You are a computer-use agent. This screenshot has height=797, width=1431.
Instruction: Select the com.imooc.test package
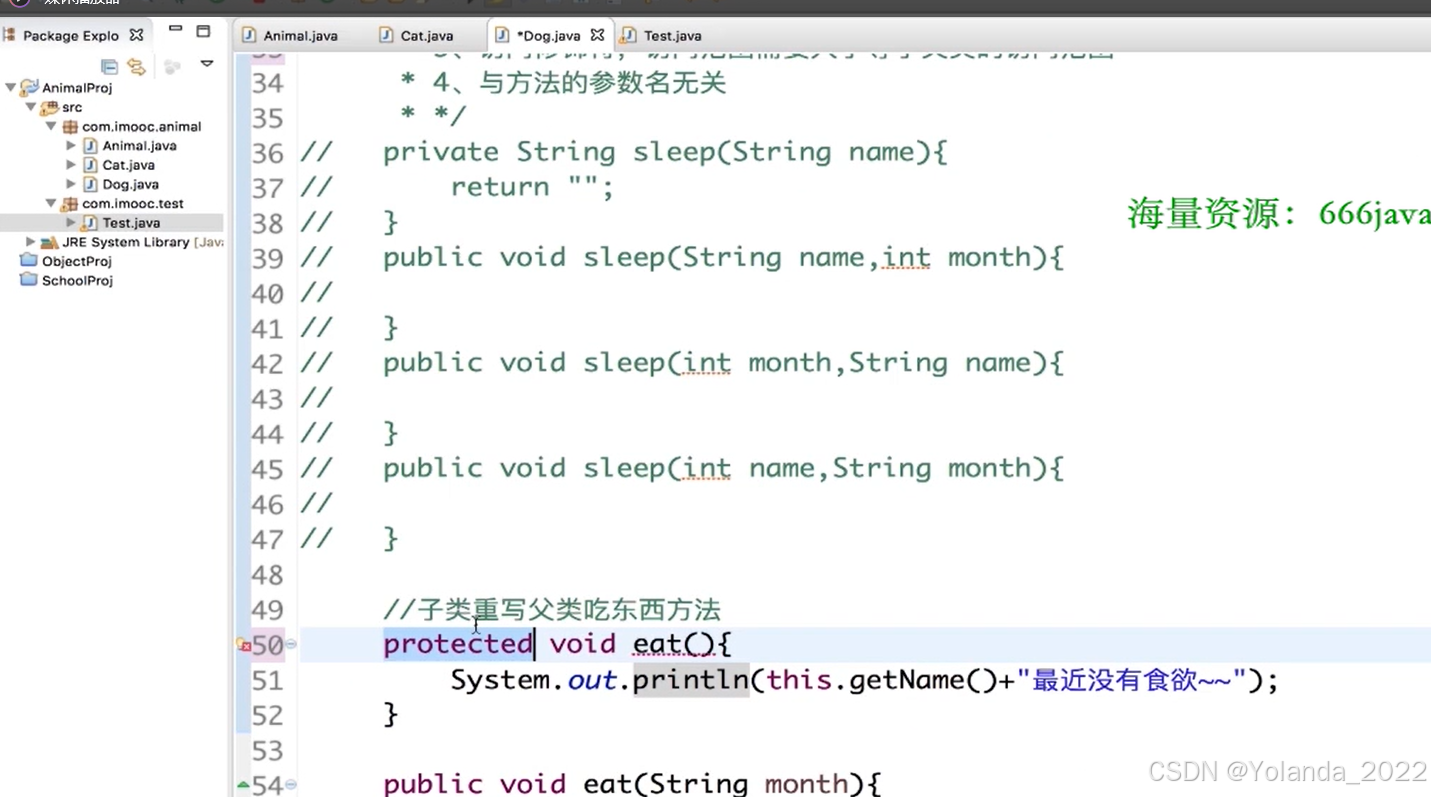tap(133, 203)
